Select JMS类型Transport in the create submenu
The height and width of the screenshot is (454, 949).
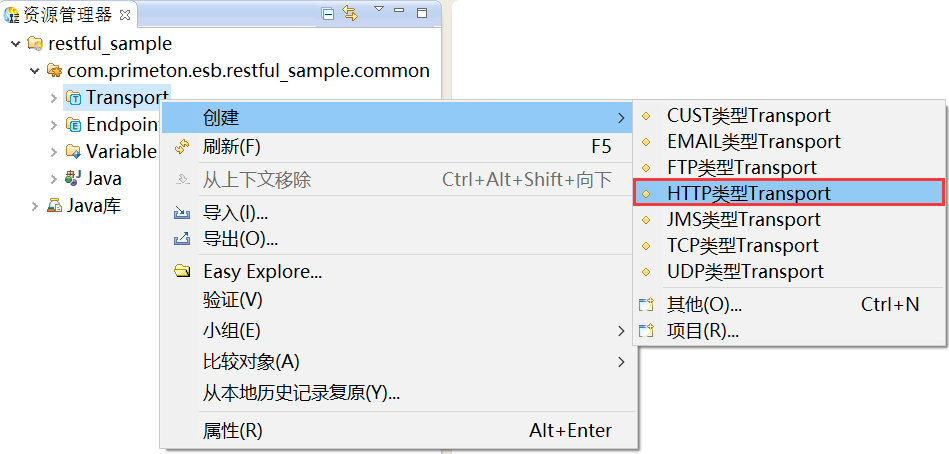[743, 219]
